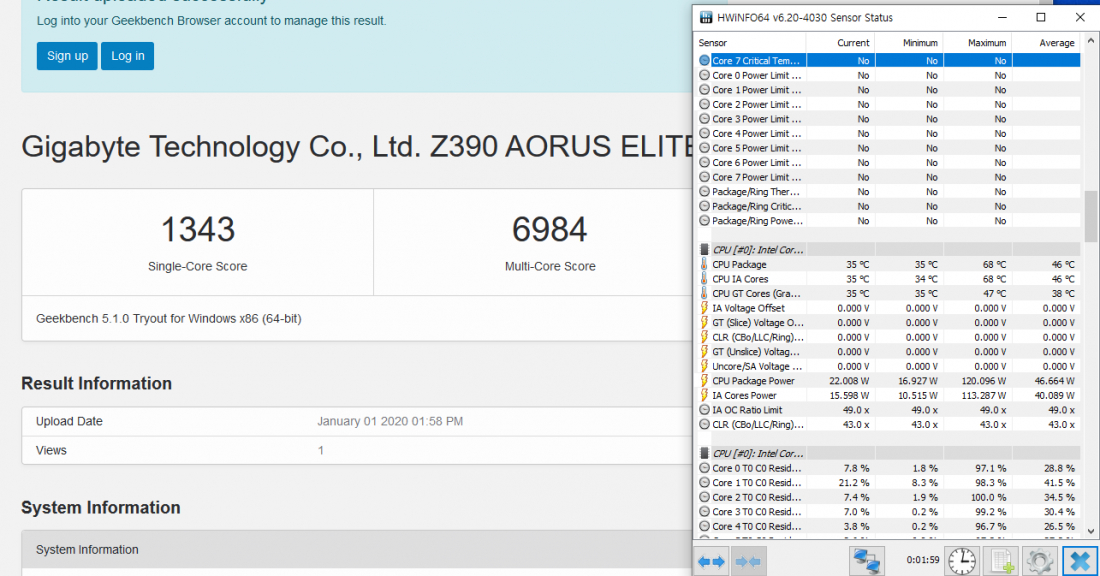1100x576 pixels.
Task: Click the thermometer icon beside CPU GT Cores
Action: pyautogui.click(x=704, y=293)
